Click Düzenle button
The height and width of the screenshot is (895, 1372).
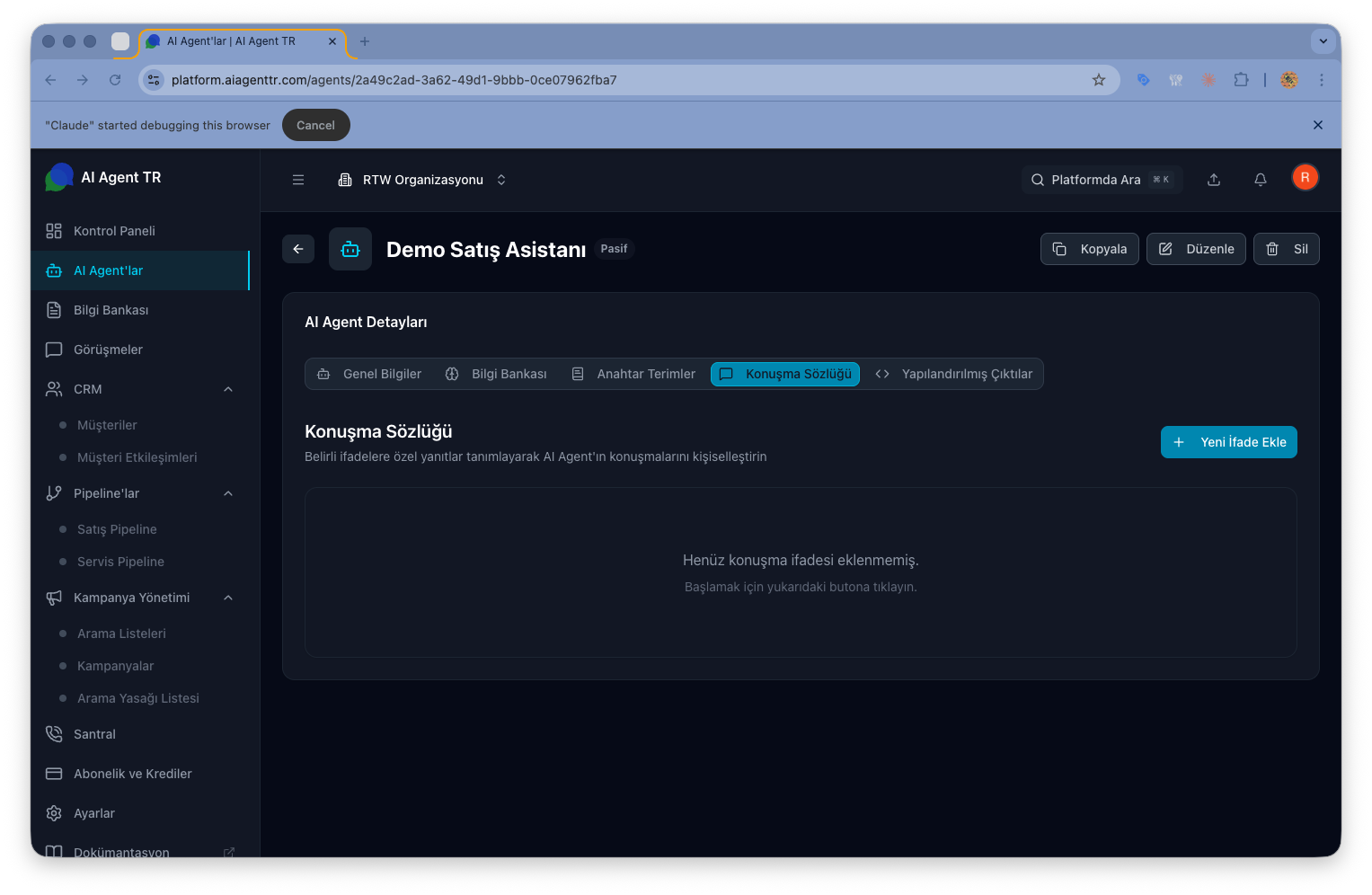tap(1196, 249)
